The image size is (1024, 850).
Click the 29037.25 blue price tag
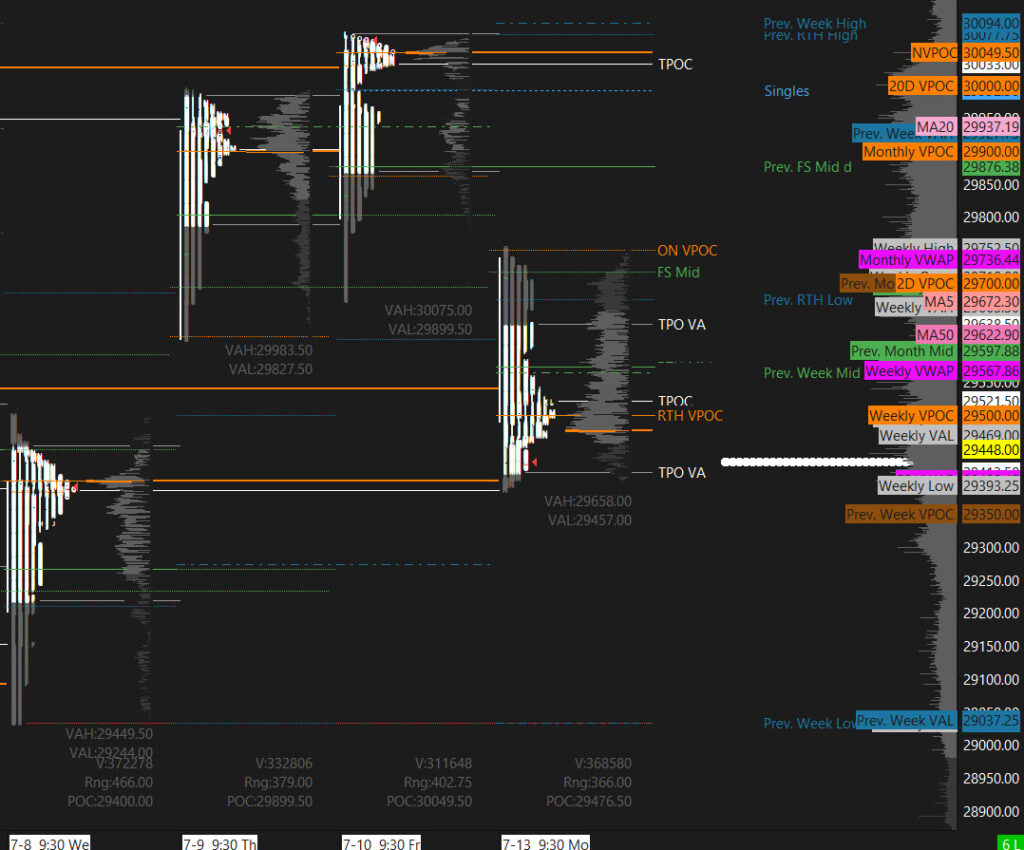click(991, 721)
